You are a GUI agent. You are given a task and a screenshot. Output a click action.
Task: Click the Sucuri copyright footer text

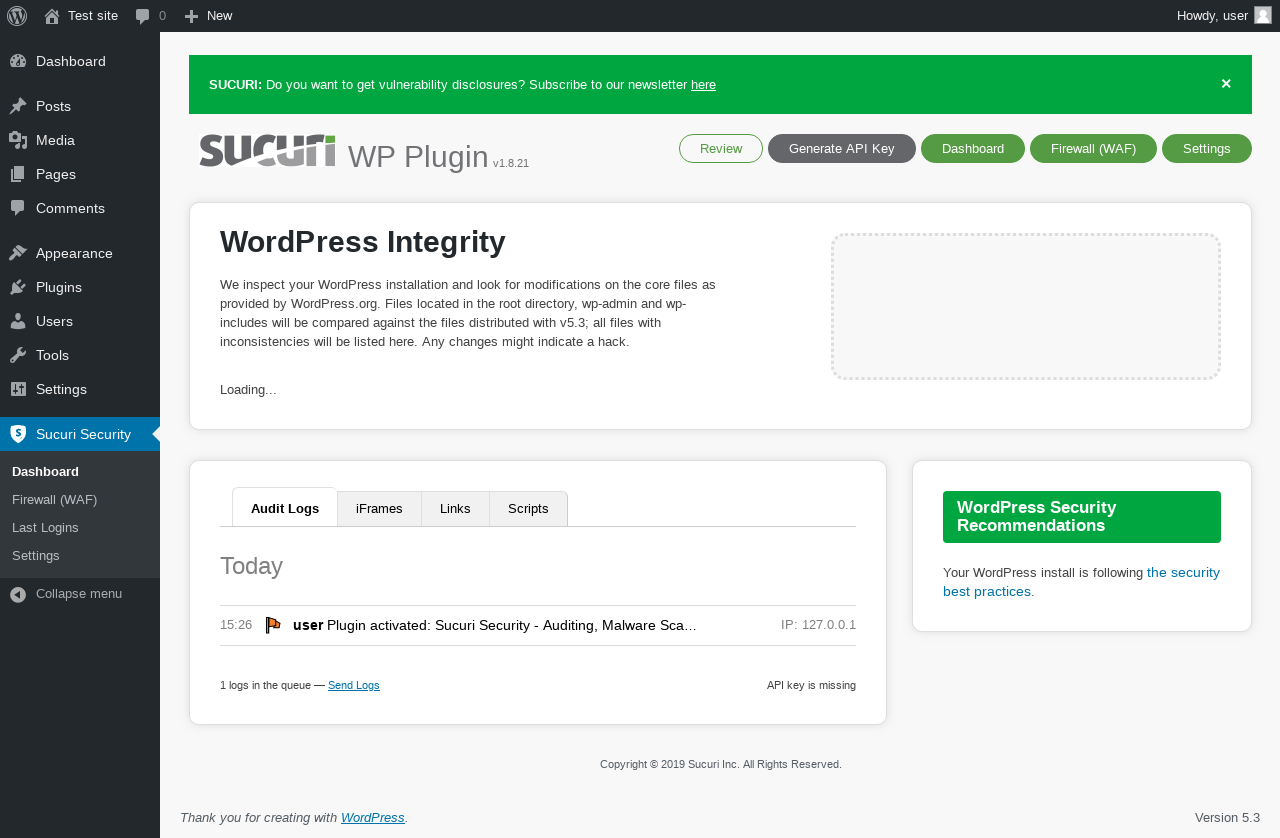coord(721,764)
